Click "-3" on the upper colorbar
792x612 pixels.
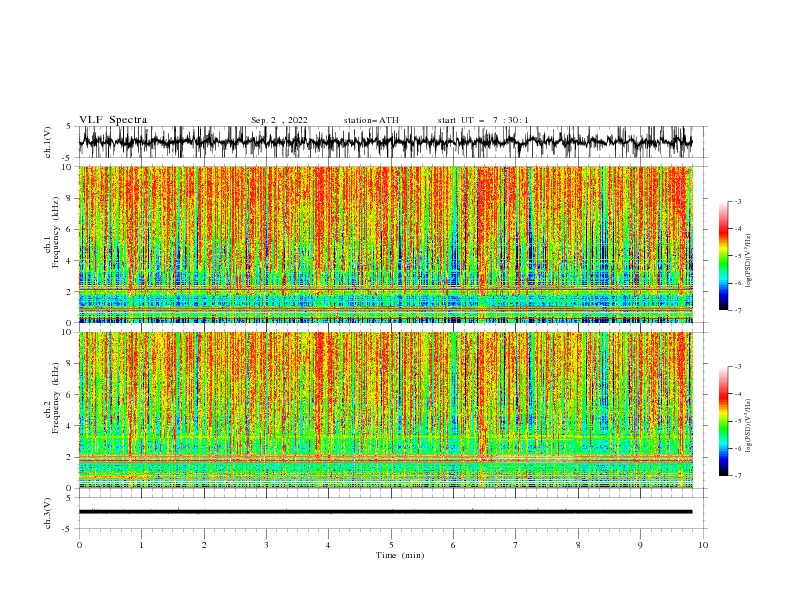point(737,201)
